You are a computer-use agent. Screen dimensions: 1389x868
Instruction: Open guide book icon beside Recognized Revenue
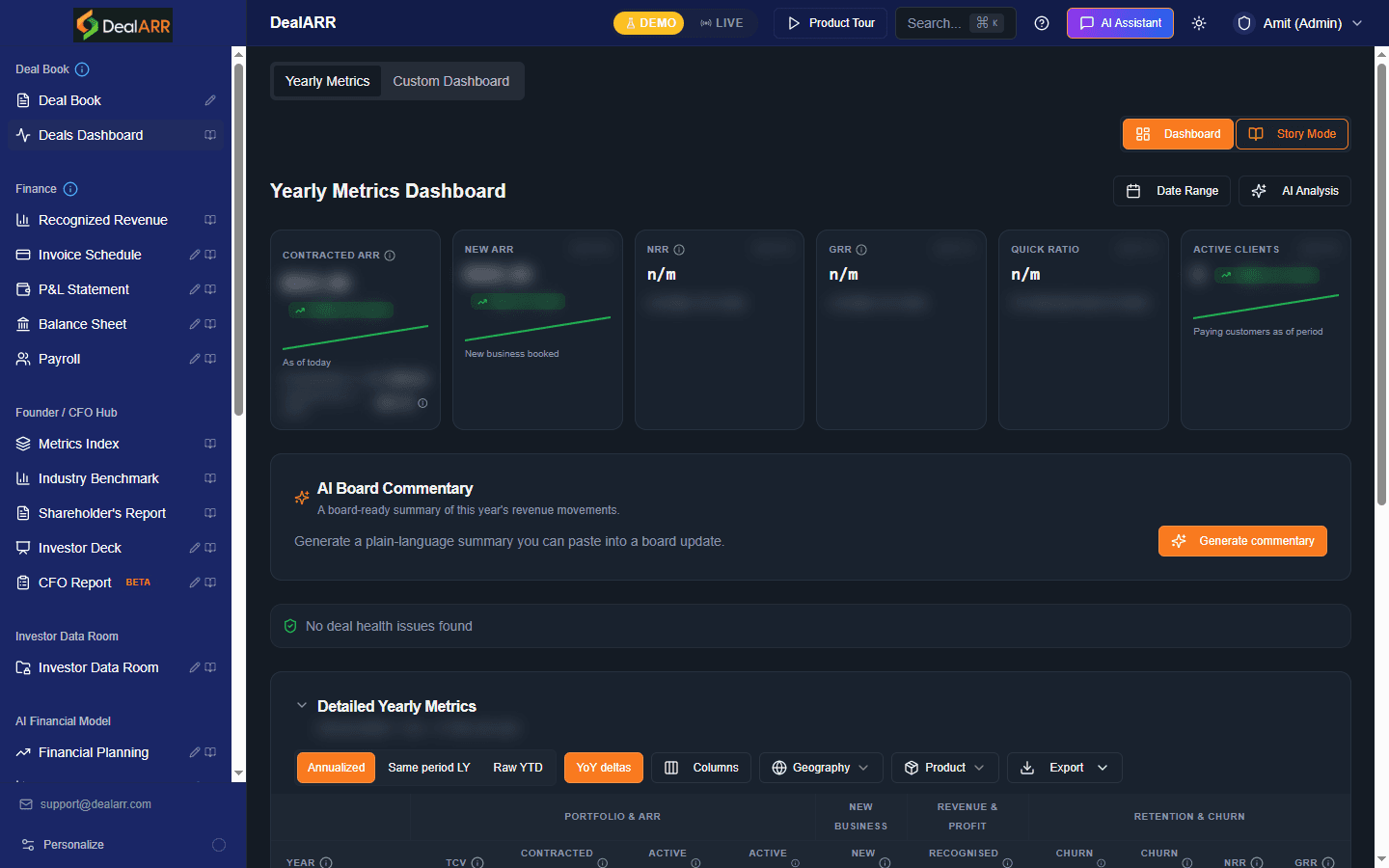(210, 220)
